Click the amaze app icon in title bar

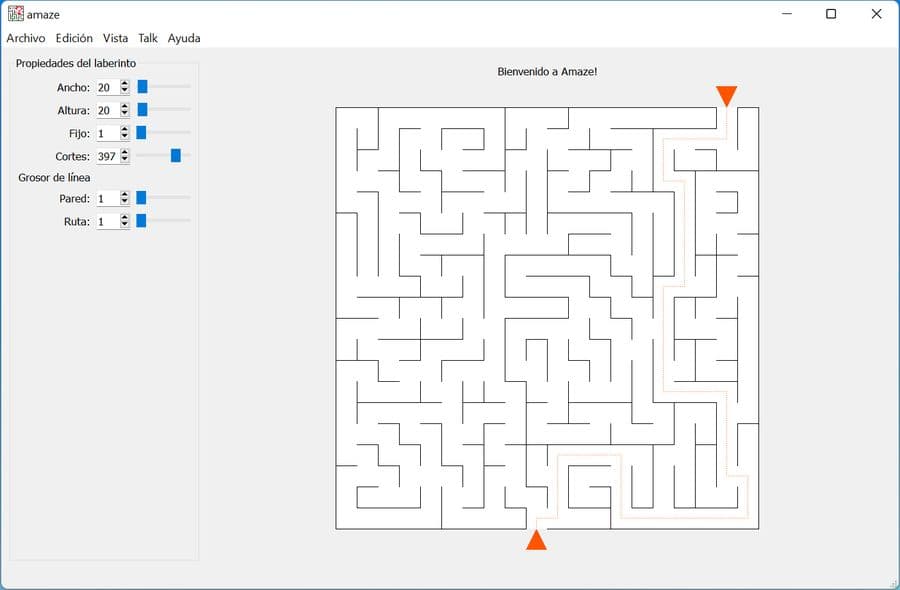(x=15, y=14)
